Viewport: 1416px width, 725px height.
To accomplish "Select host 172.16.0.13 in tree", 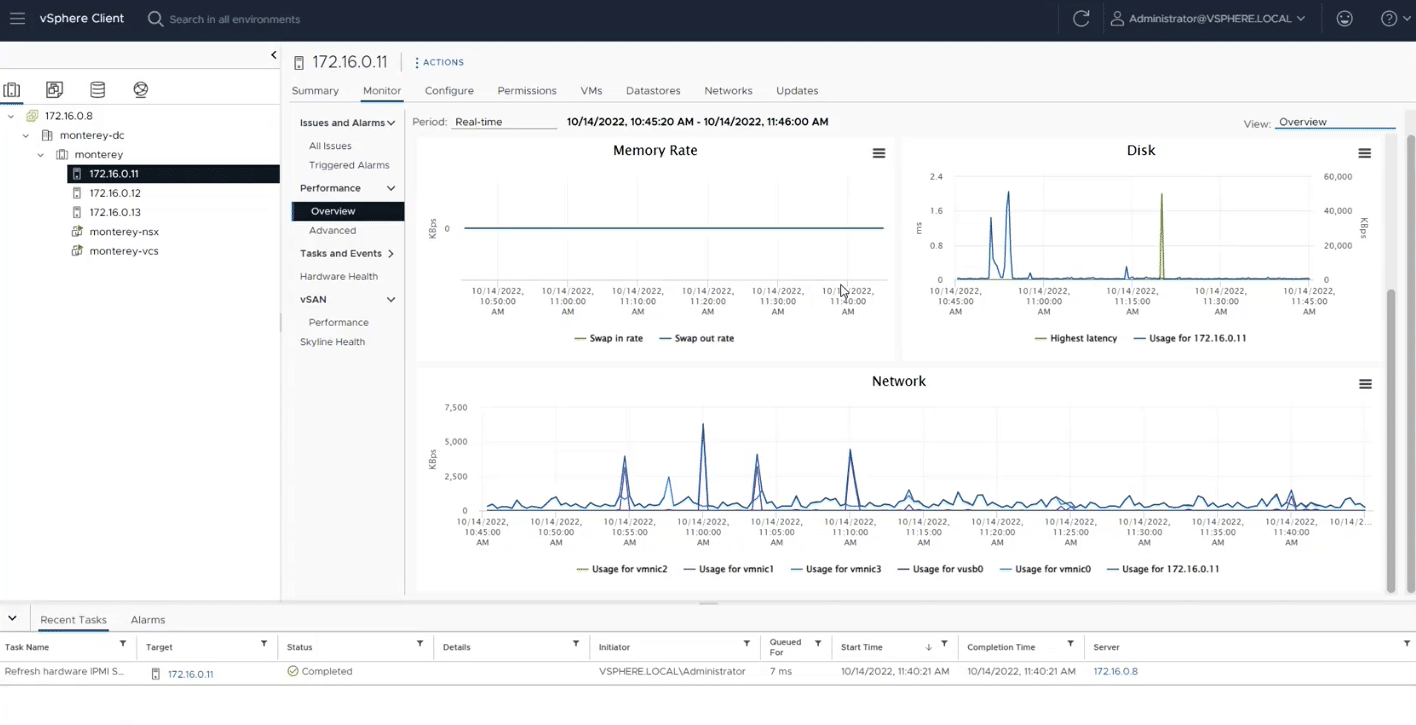I will (x=115, y=212).
